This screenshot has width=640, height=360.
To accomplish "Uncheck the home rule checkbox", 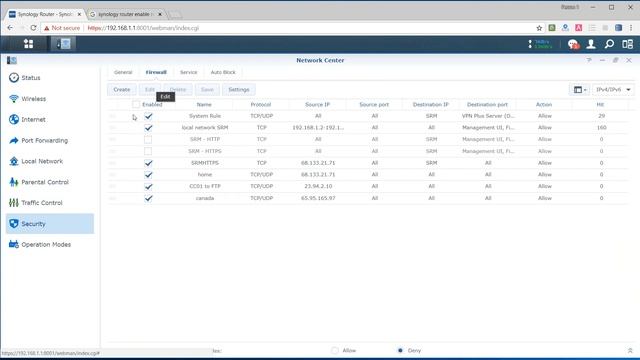I will 148,175.
